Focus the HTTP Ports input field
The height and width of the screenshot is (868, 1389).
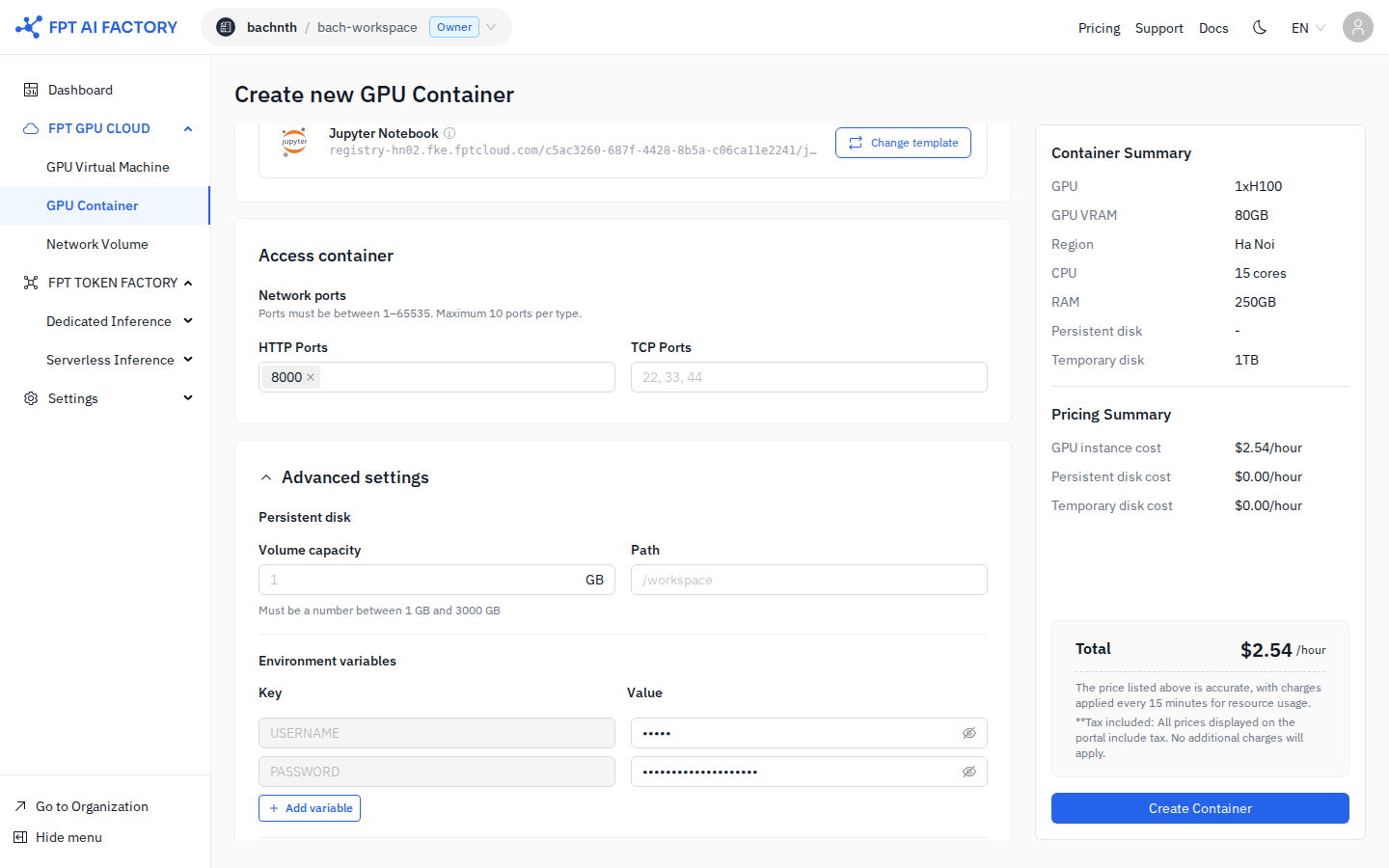click(437, 377)
